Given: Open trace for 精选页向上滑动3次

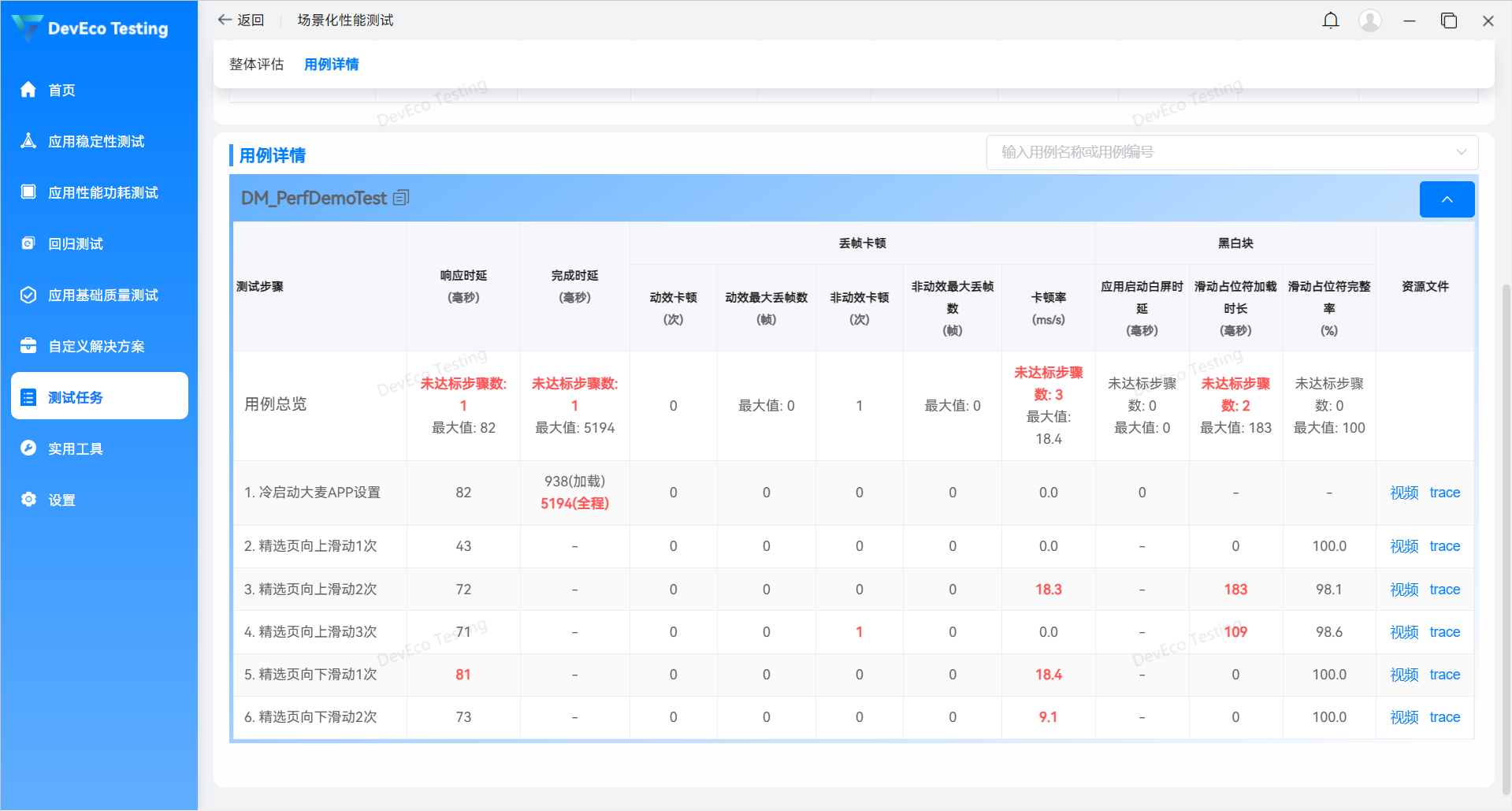Looking at the screenshot, I should [1445, 632].
